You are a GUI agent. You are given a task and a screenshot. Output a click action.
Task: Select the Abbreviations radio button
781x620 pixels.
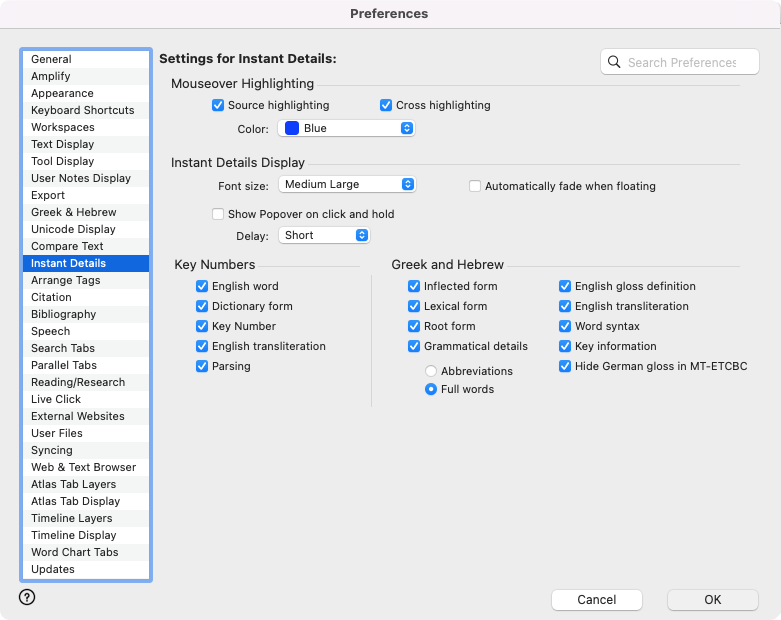[x=431, y=371]
